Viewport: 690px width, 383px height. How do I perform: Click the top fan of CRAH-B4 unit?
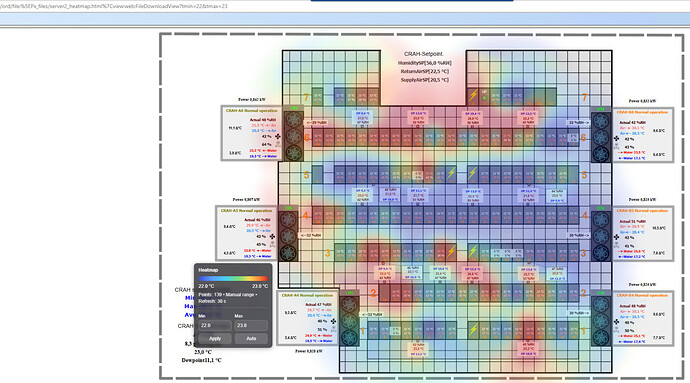coord(601,305)
